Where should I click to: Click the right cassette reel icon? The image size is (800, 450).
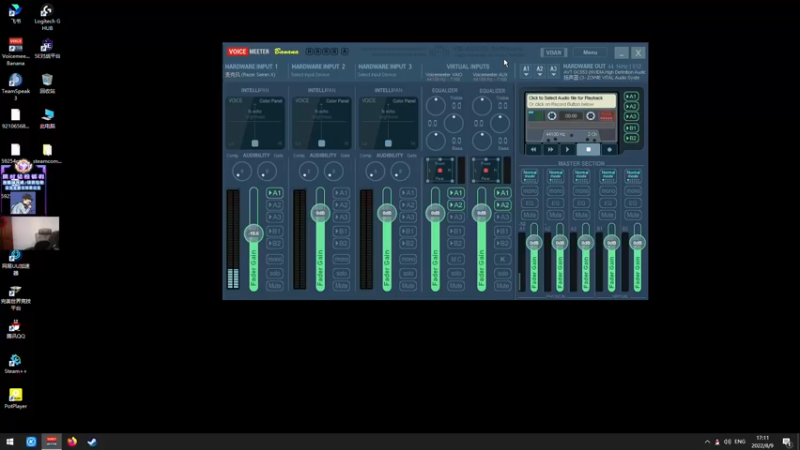(590, 116)
